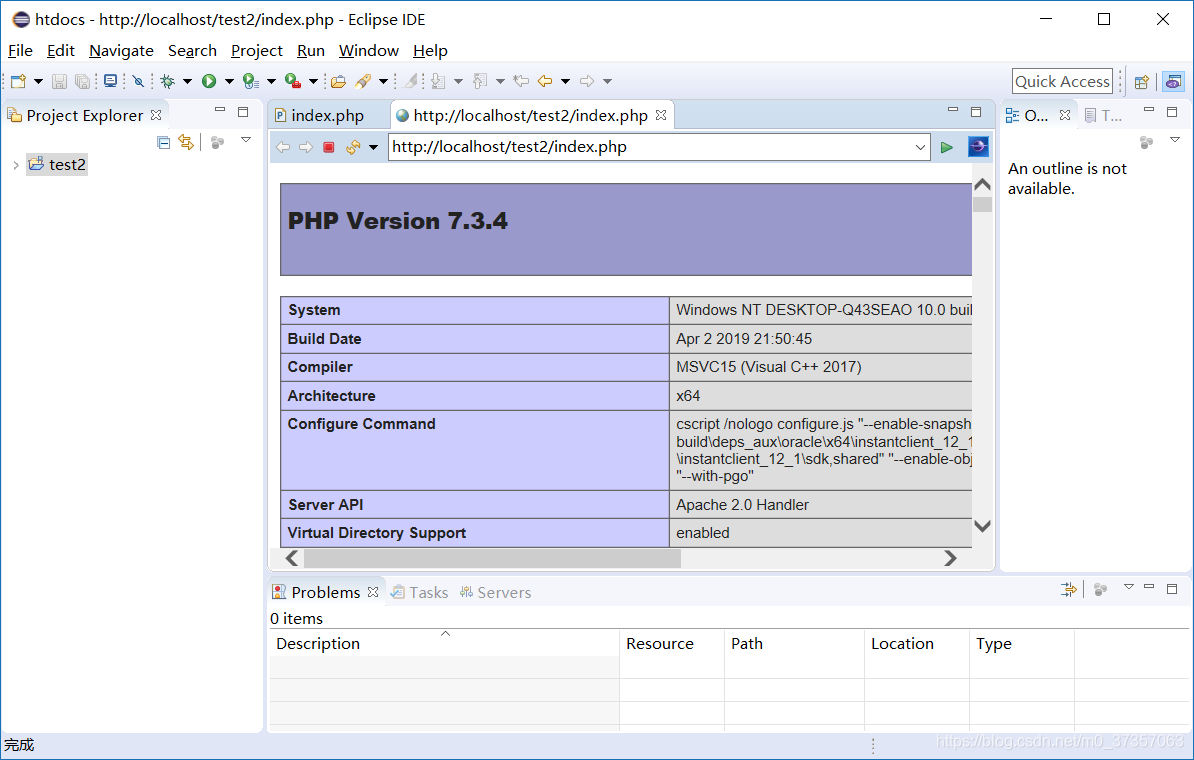
Task: Switch to the Servers tab
Action: click(496, 592)
